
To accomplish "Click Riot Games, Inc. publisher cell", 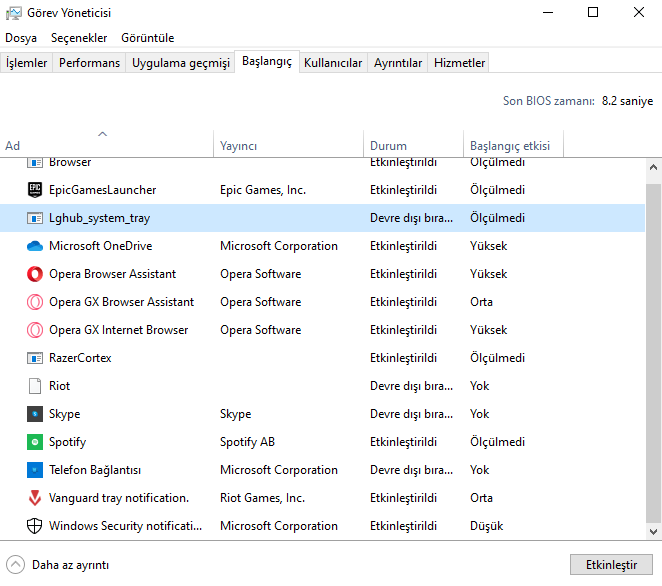I will (x=262, y=498).
